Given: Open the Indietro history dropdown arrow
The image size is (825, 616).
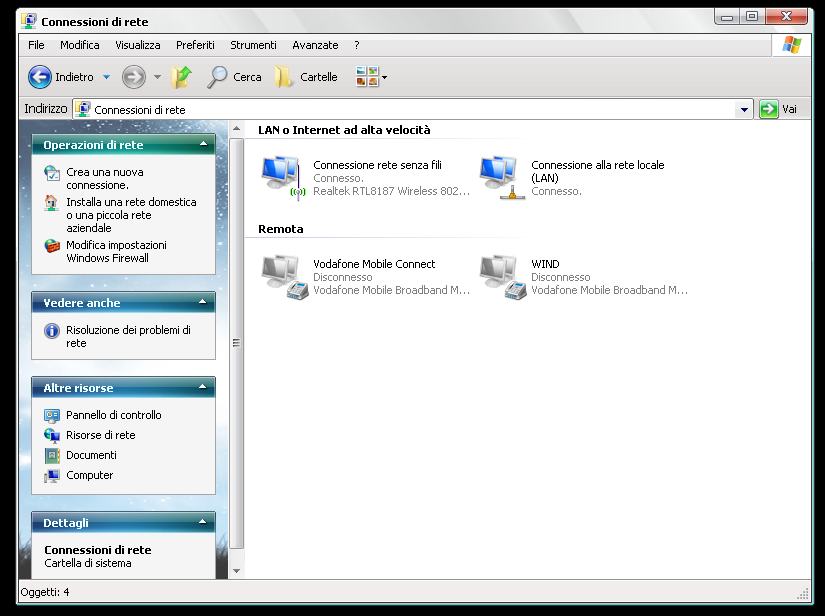Looking at the screenshot, I should 107,77.
